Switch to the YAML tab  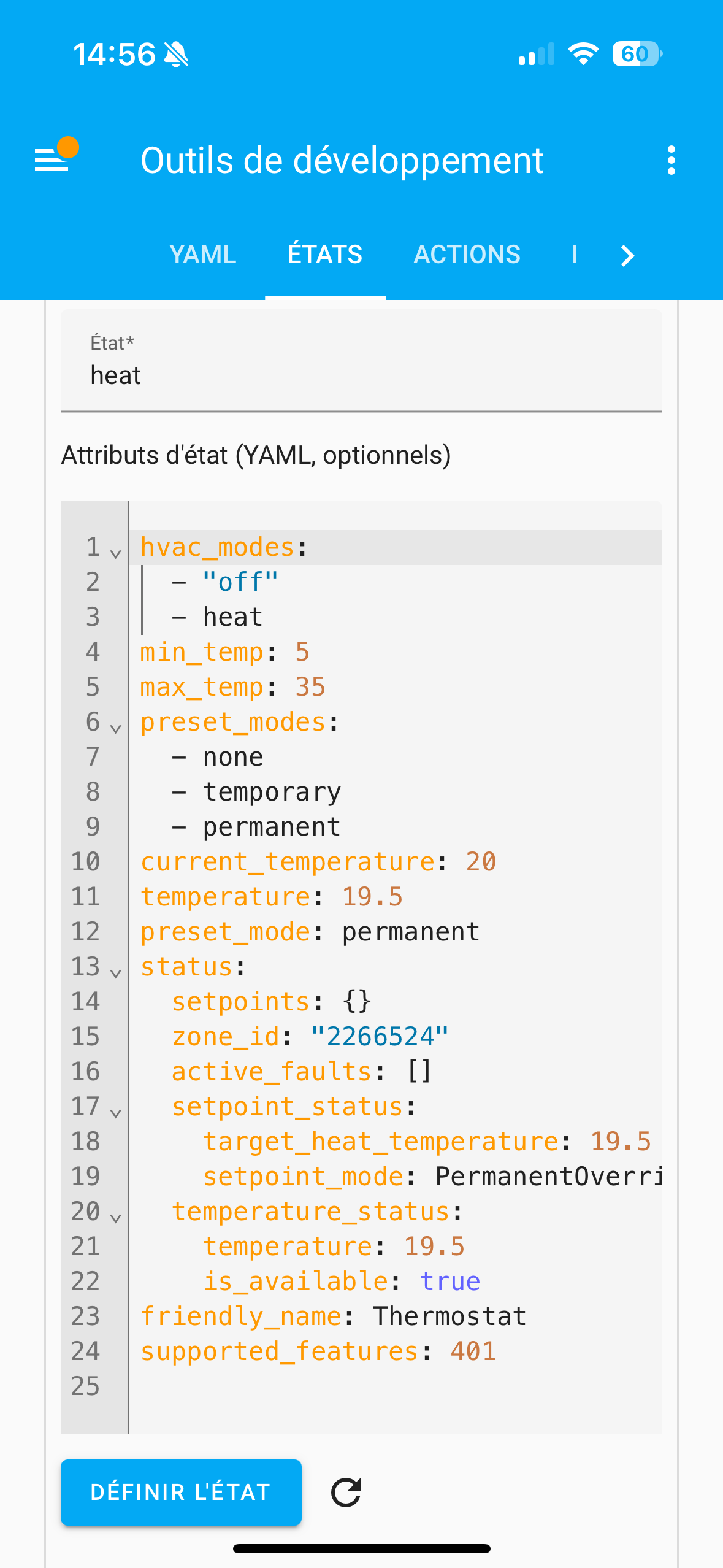coord(202,255)
